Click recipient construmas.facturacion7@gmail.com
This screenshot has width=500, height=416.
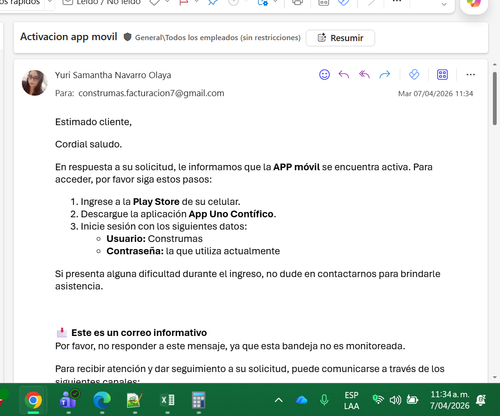point(151,93)
